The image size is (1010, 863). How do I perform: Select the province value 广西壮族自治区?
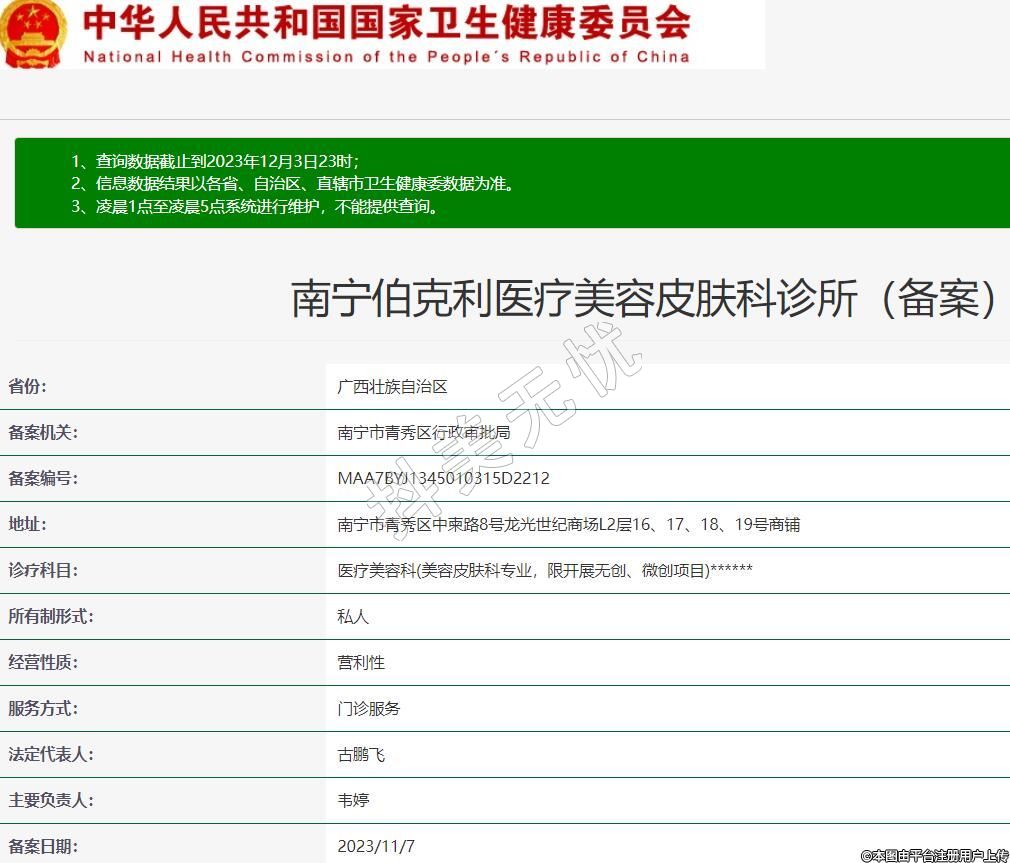(393, 387)
